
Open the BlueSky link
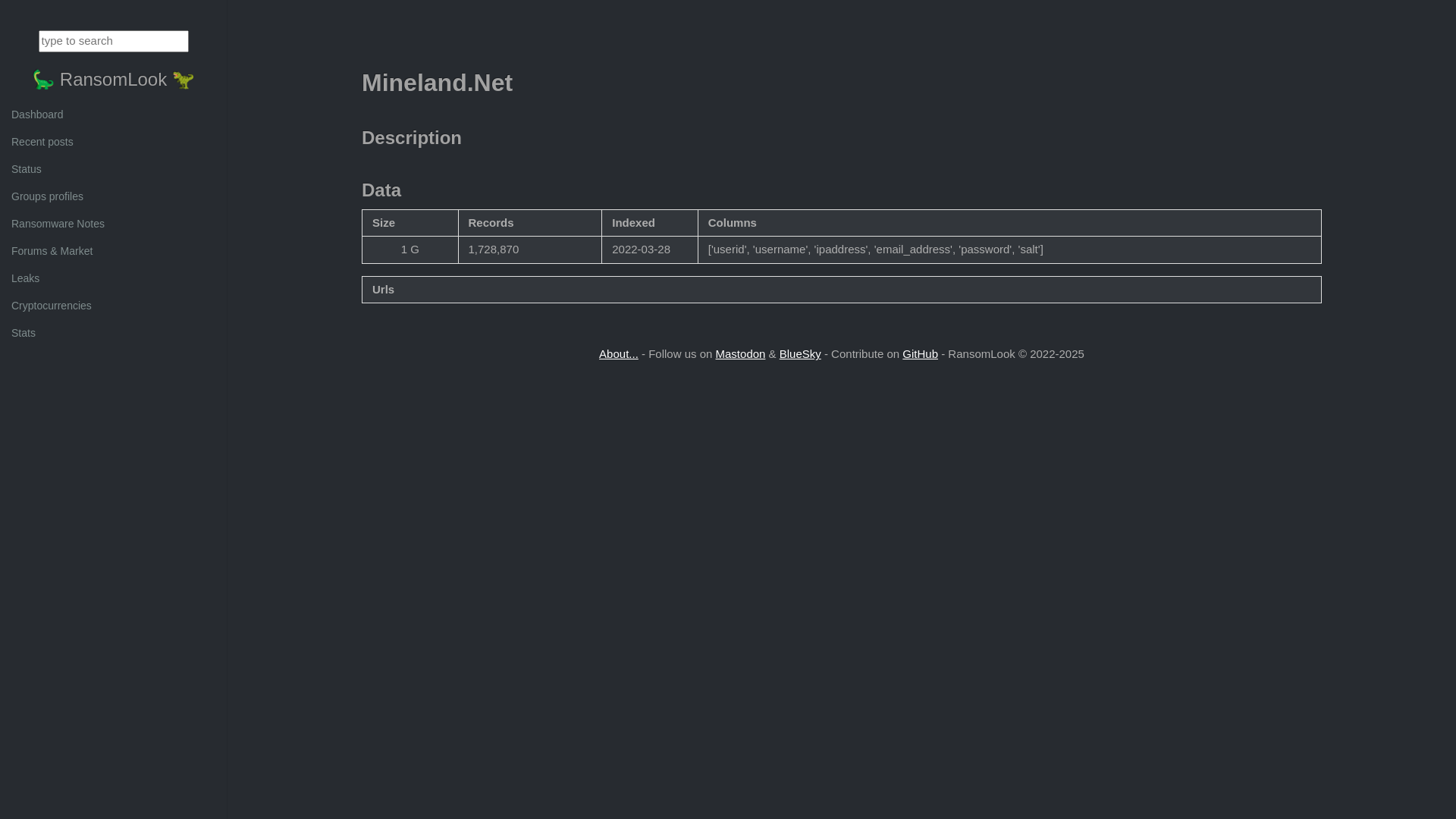click(x=800, y=354)
